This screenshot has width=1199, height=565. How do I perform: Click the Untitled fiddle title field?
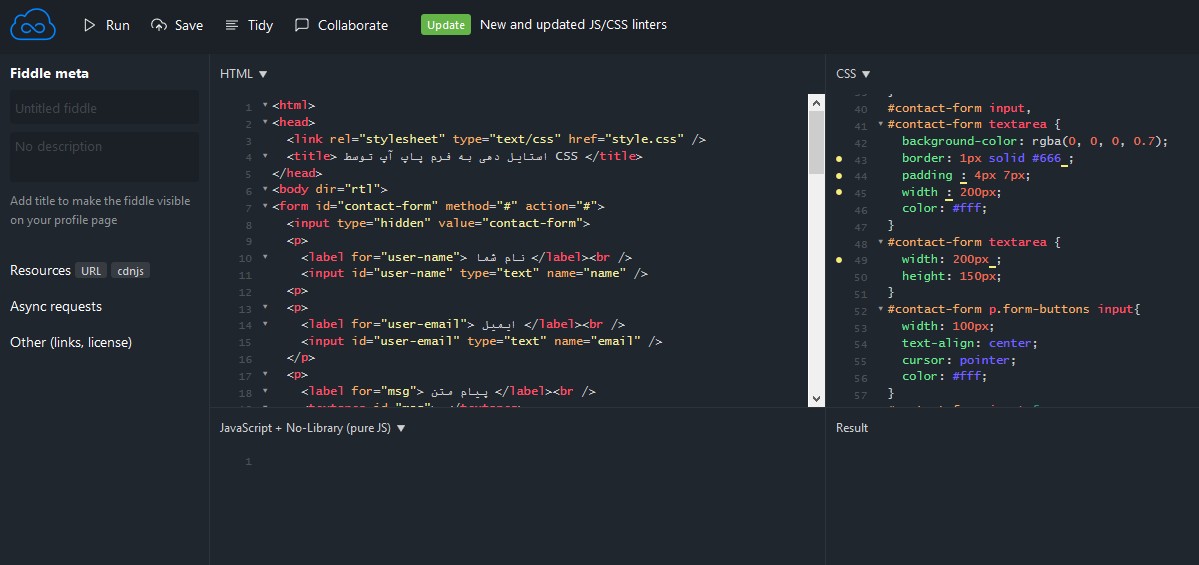coord(104,108)
